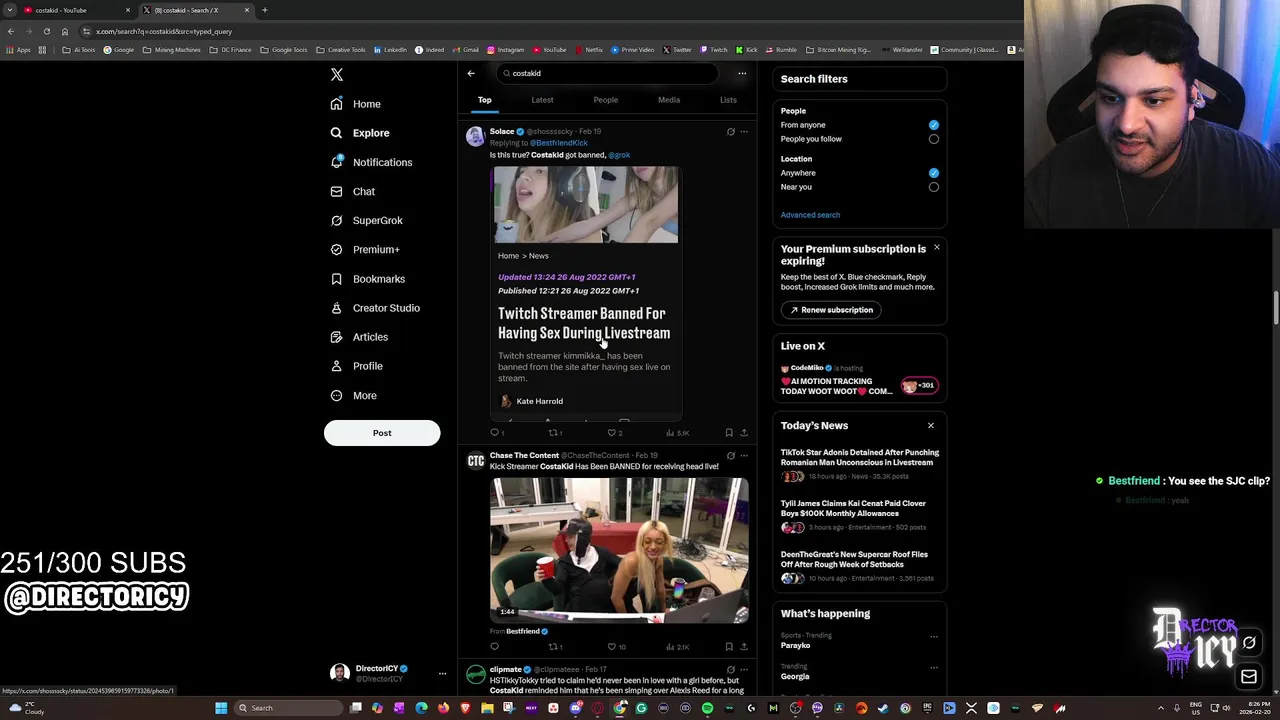The width and height of the screenshot is (1280, 720).
Task: Reload the page in browser toolbar
Action: click(x=46, y=31)
